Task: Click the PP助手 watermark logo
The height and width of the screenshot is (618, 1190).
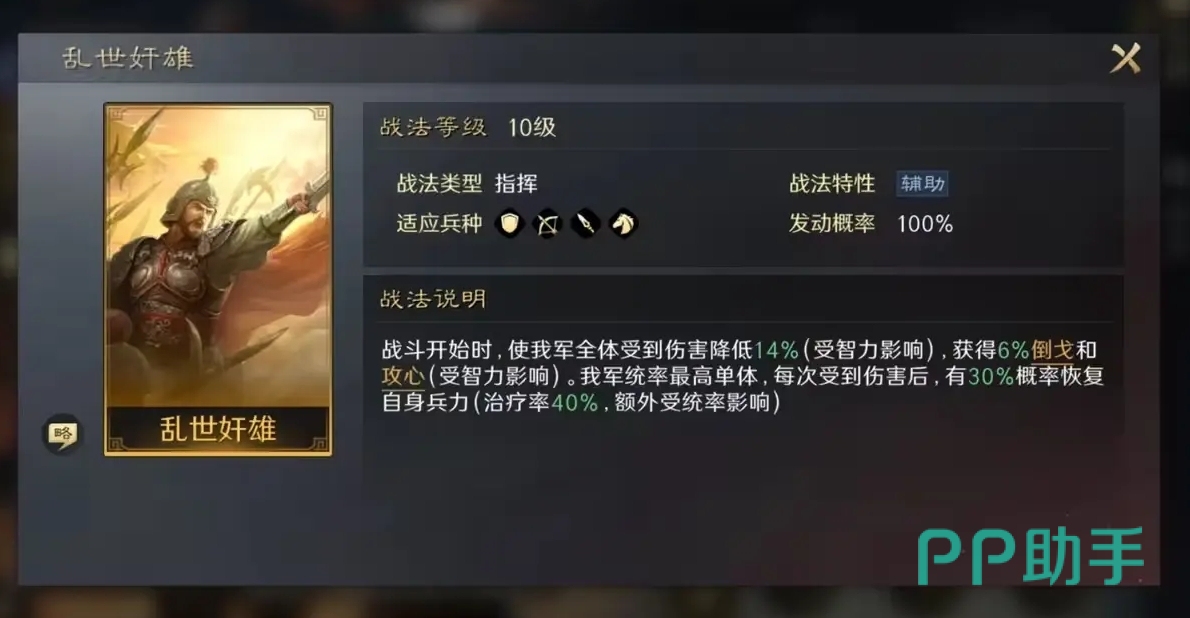Action: [1030, 555]
